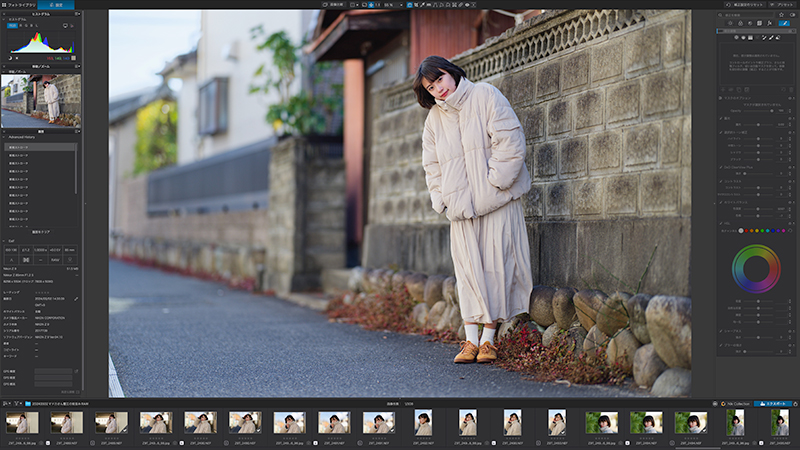This screenshot has width=800, height=450.
Task: Toggle the active corrections eye switch
Action: point(792,15)
